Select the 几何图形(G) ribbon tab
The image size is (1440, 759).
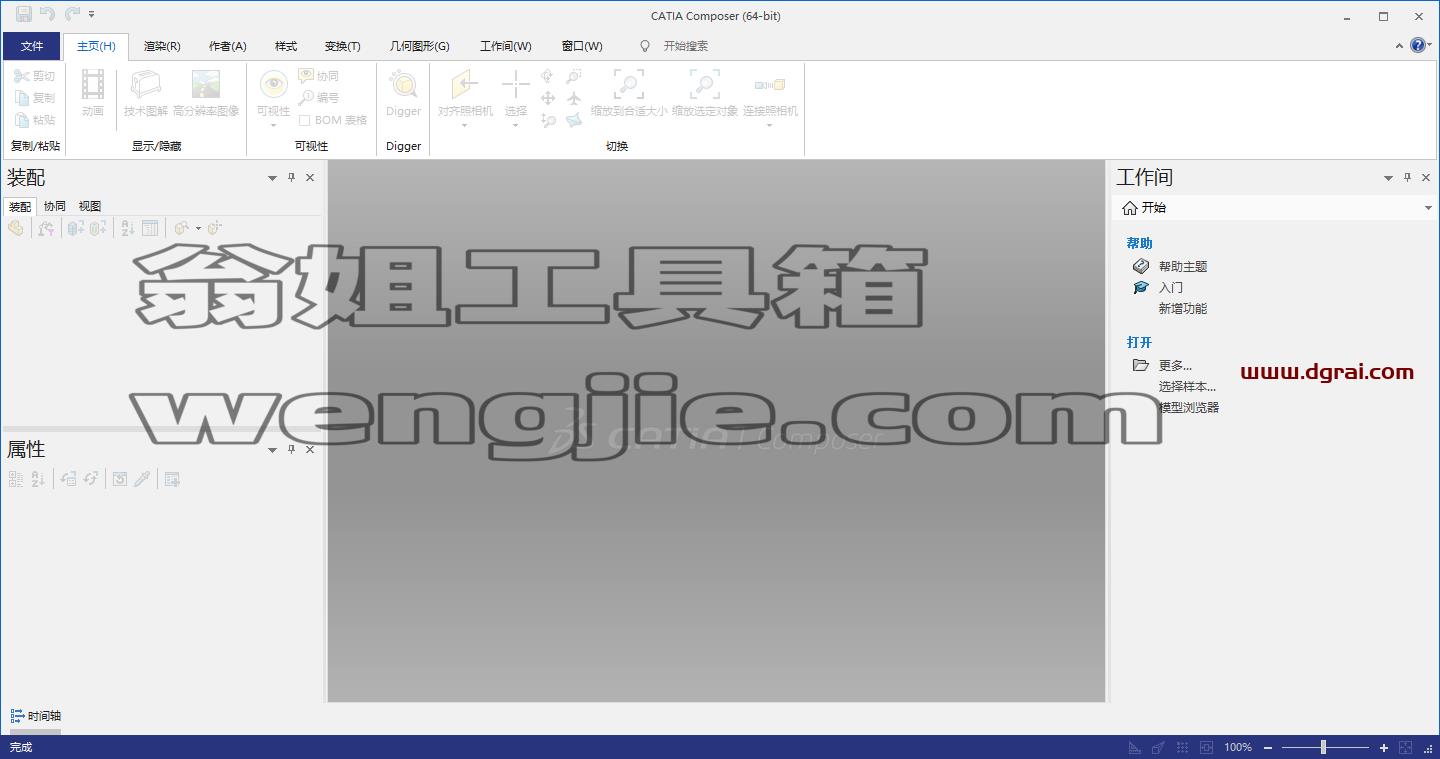[419, 46]
